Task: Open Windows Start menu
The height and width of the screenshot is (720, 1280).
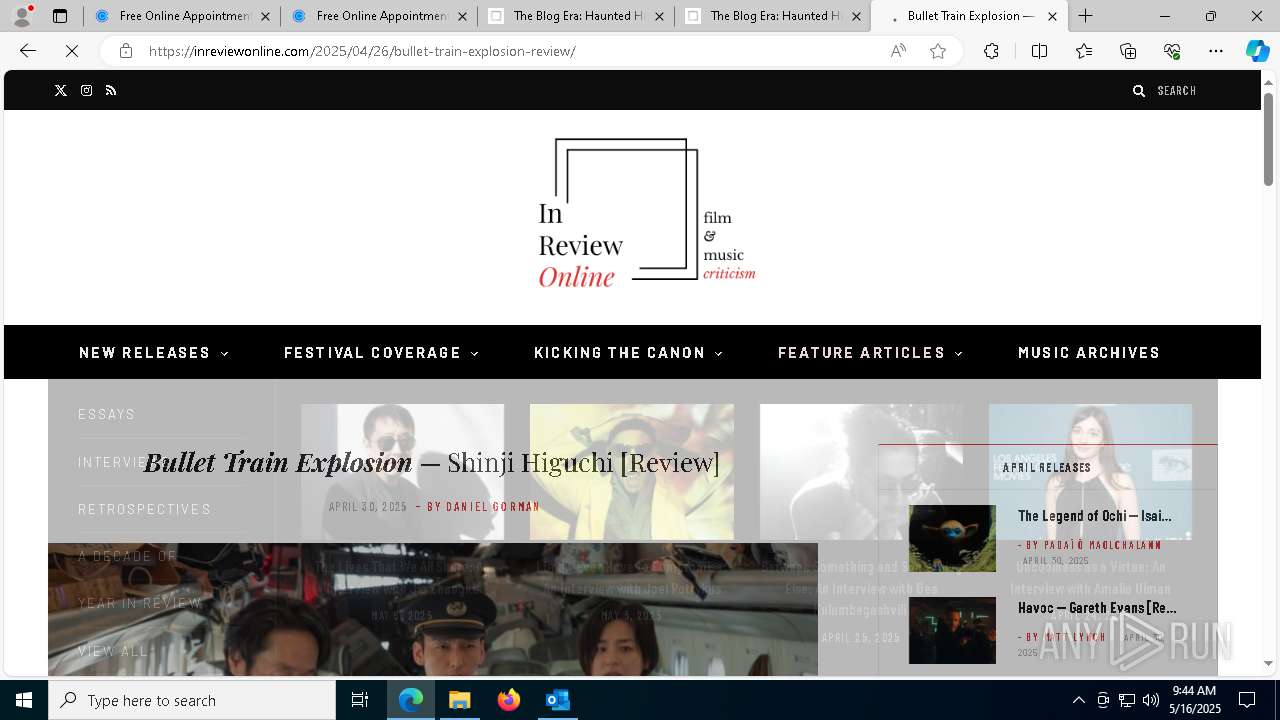Action: pyautogui.click(x=24, y=700)
